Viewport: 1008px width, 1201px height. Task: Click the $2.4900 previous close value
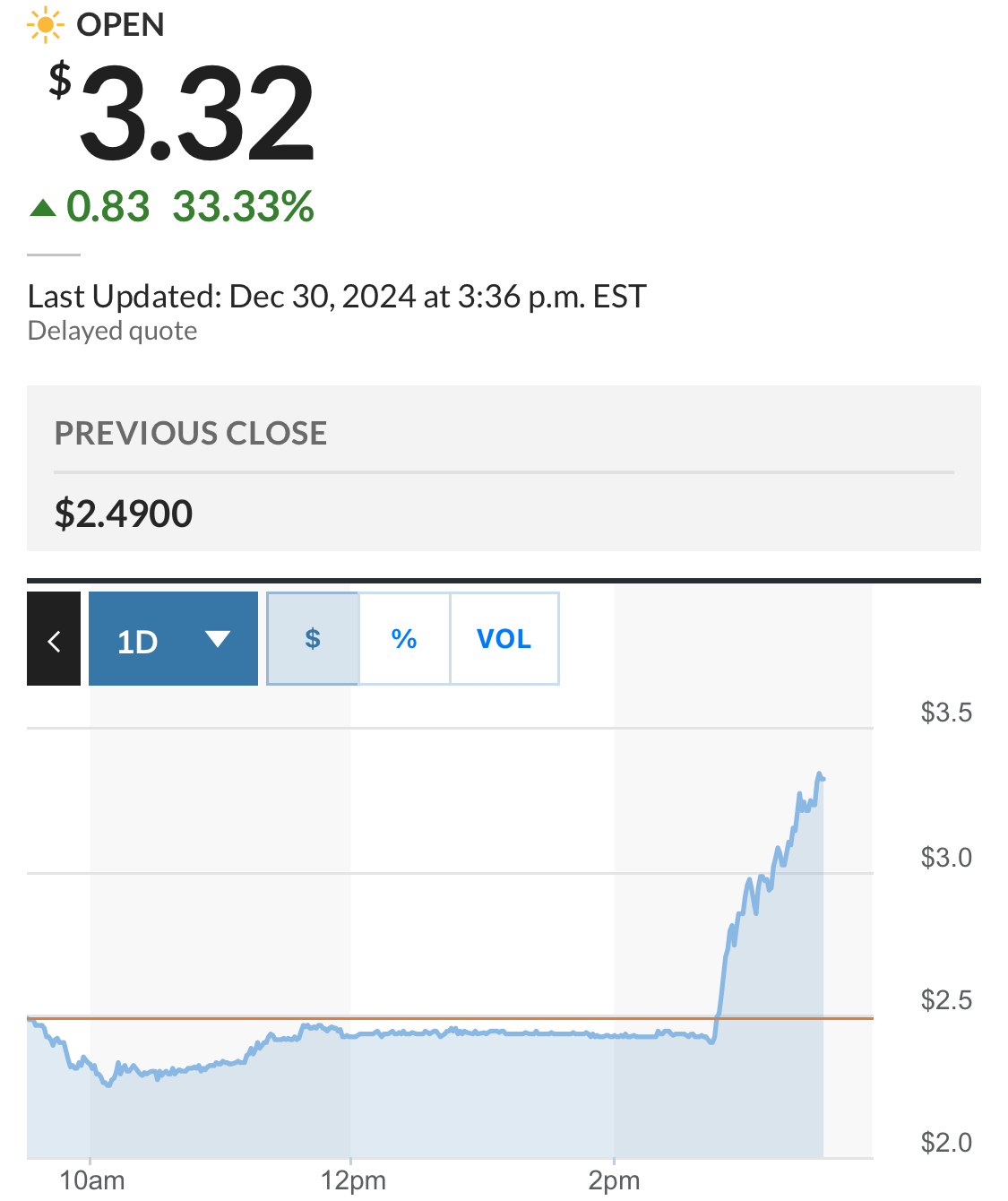coord(124,514)
